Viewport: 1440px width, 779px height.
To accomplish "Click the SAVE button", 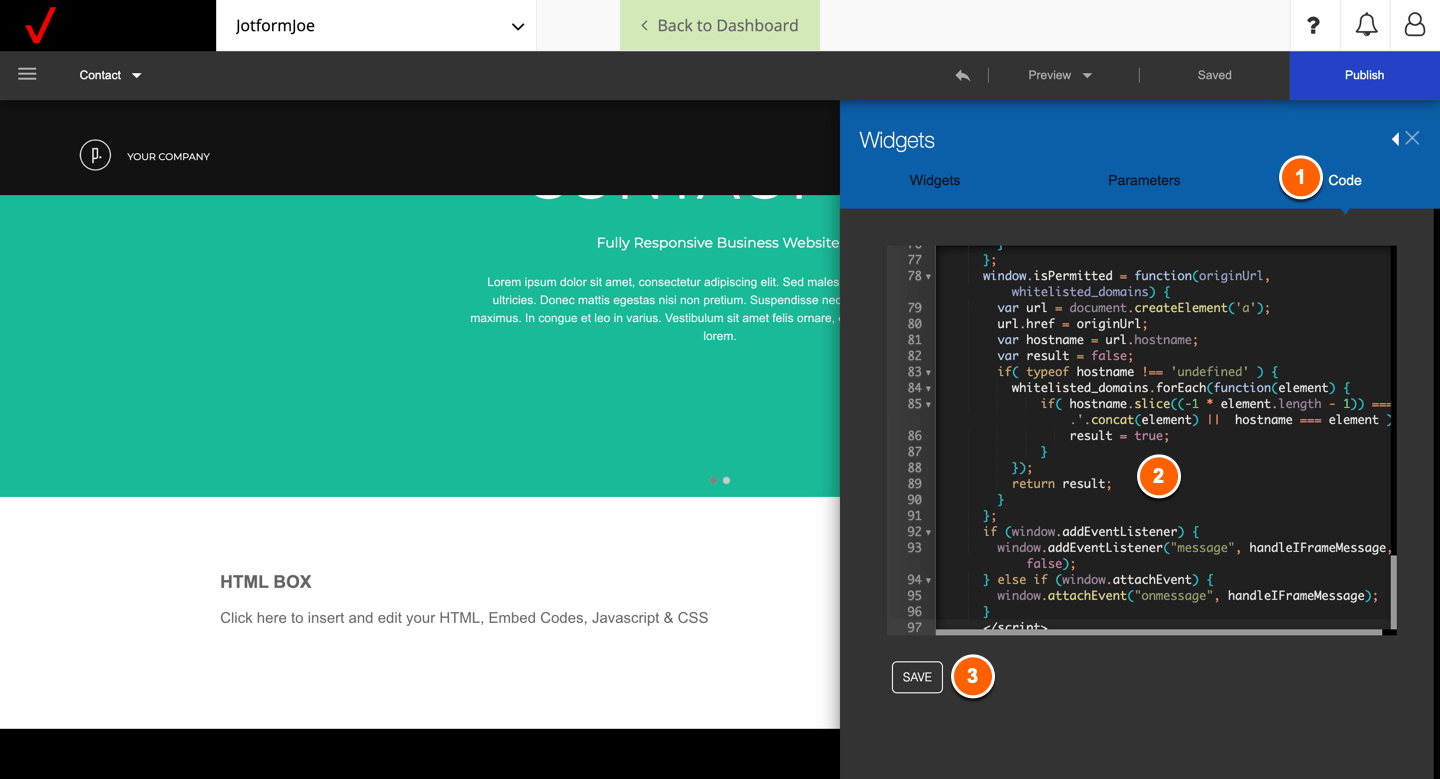I will 917,677.
